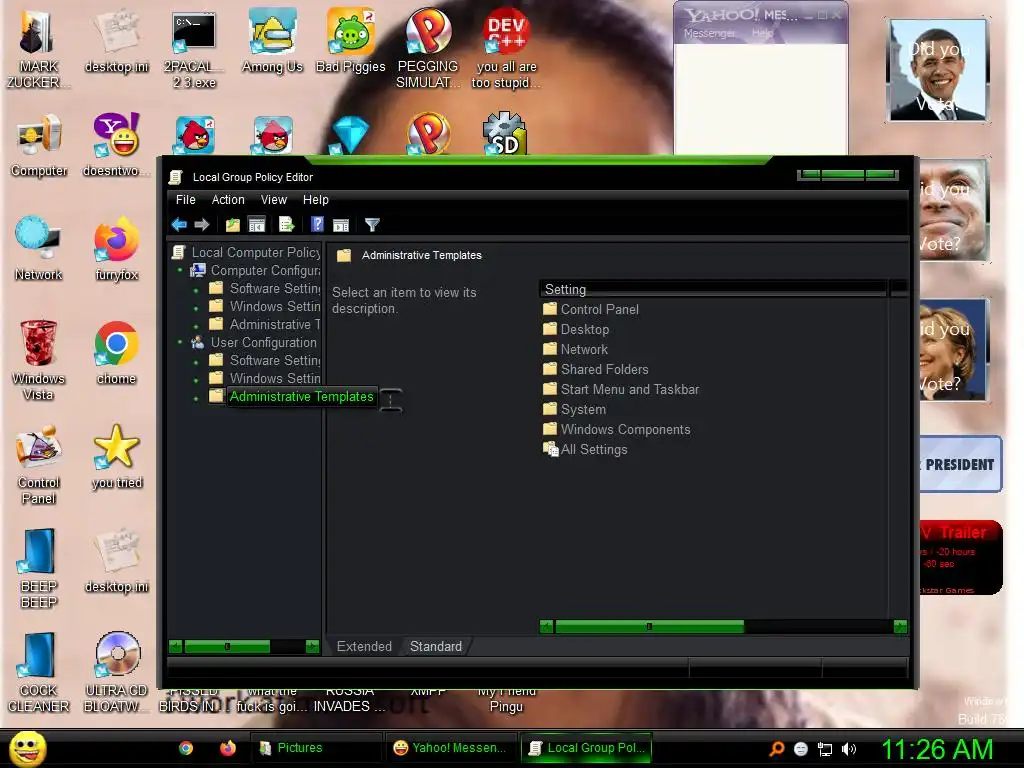Click the Setting column header

pyautogui.click(x=713, y=289)
